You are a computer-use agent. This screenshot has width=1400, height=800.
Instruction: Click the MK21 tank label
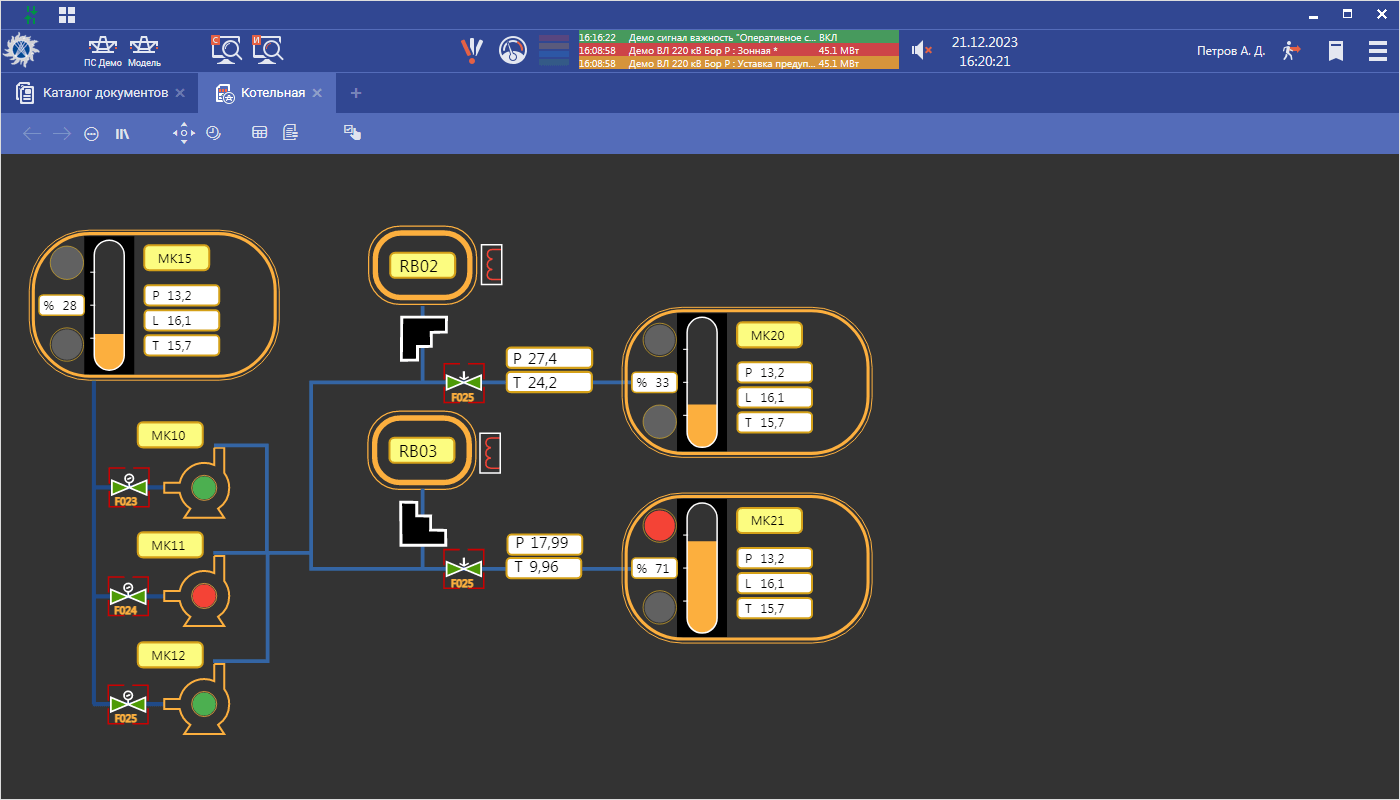click(x=769, y=521)
